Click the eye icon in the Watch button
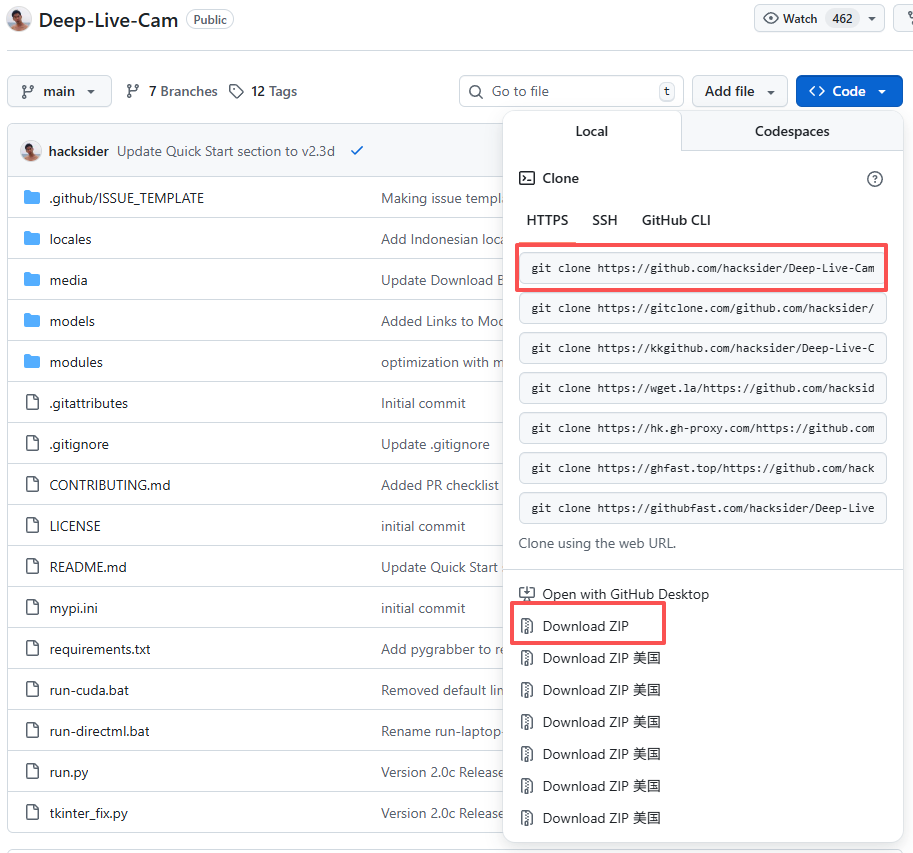This screenshot has height=853, width=913. 770,19
